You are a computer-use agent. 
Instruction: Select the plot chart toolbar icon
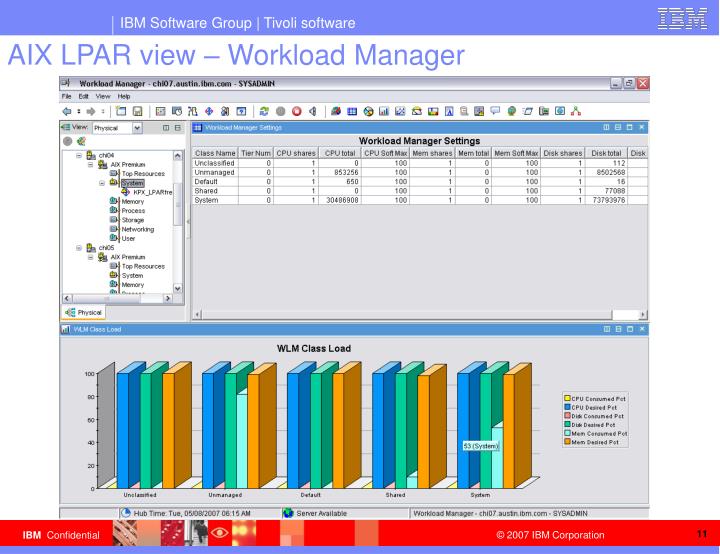[400, 111]
